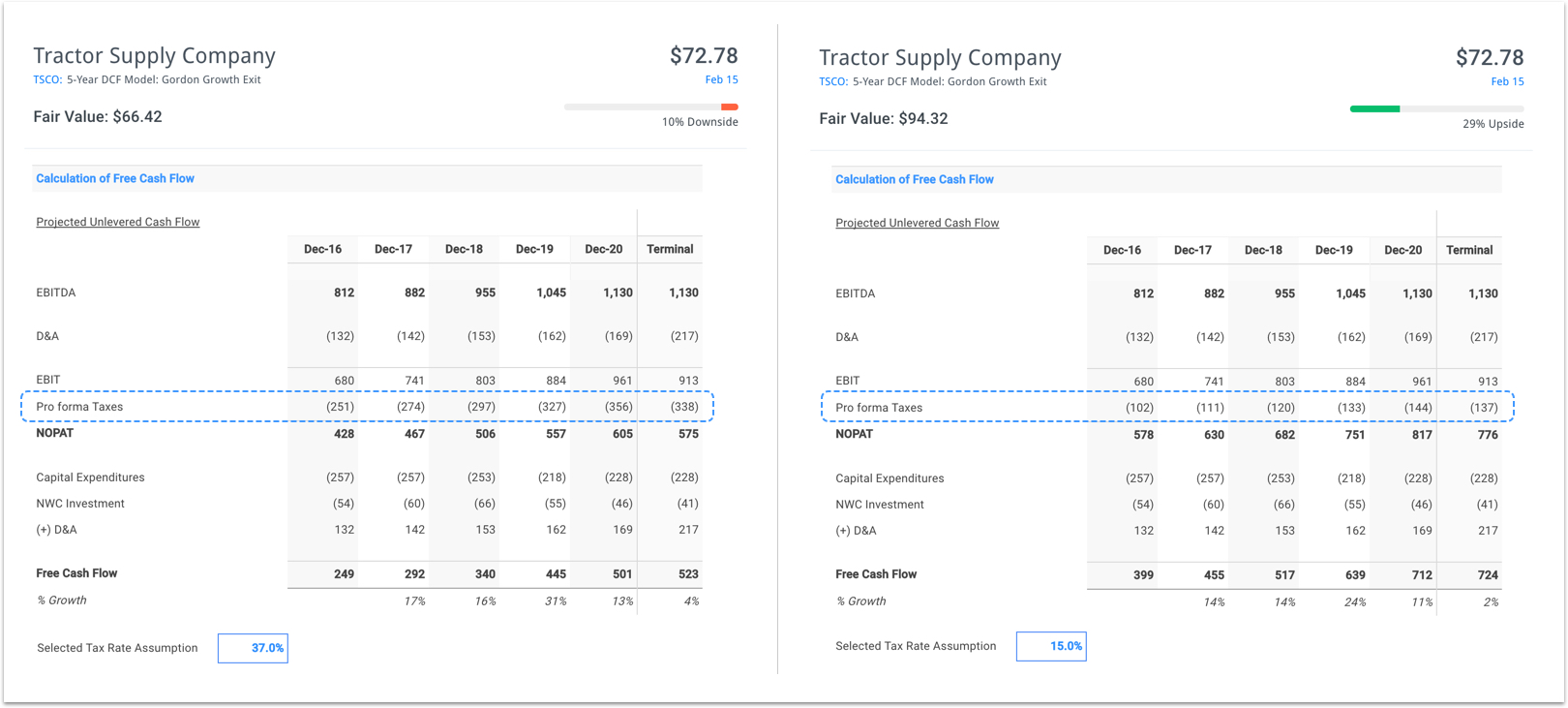
Task: Click the '29% Upside' label
Action: (x=1493, y=124)
